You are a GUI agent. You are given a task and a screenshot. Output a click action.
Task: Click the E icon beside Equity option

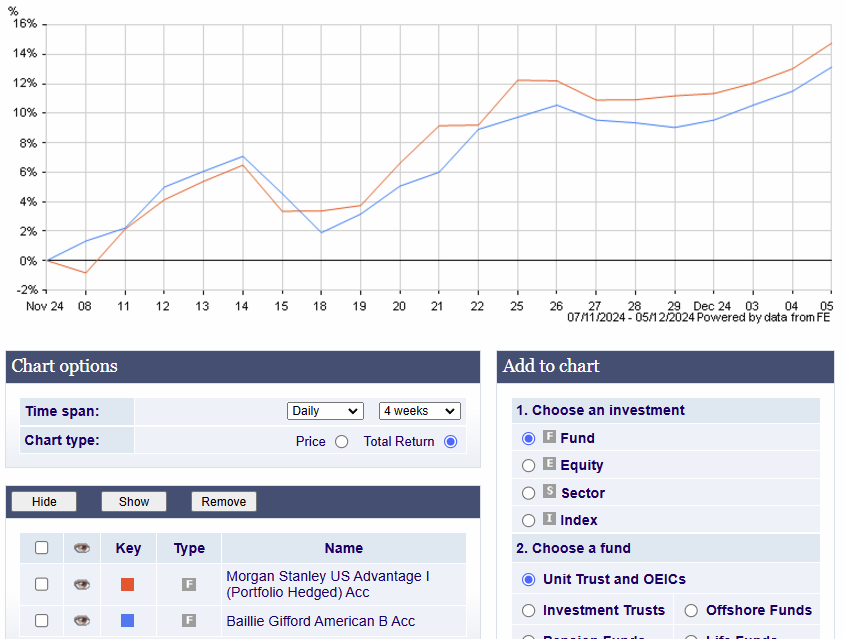tap(549, 464)
